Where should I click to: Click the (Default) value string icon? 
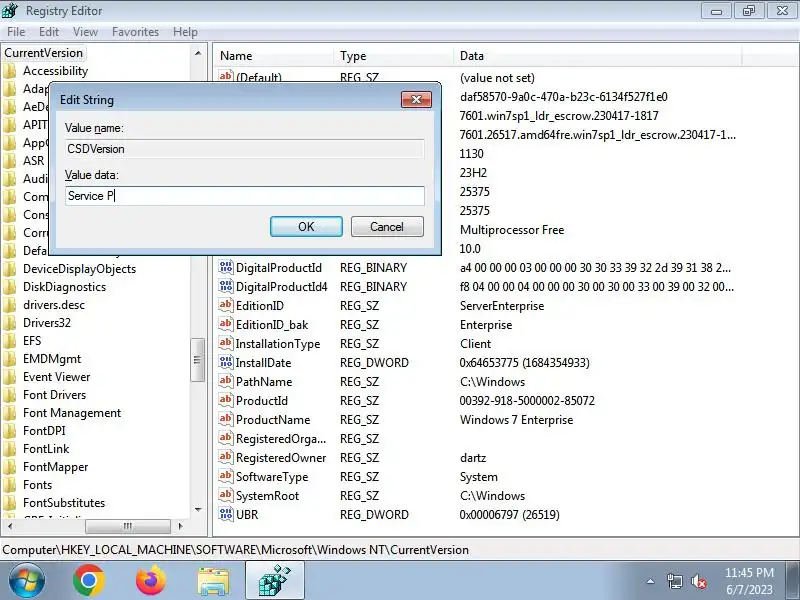pos(226,77)
